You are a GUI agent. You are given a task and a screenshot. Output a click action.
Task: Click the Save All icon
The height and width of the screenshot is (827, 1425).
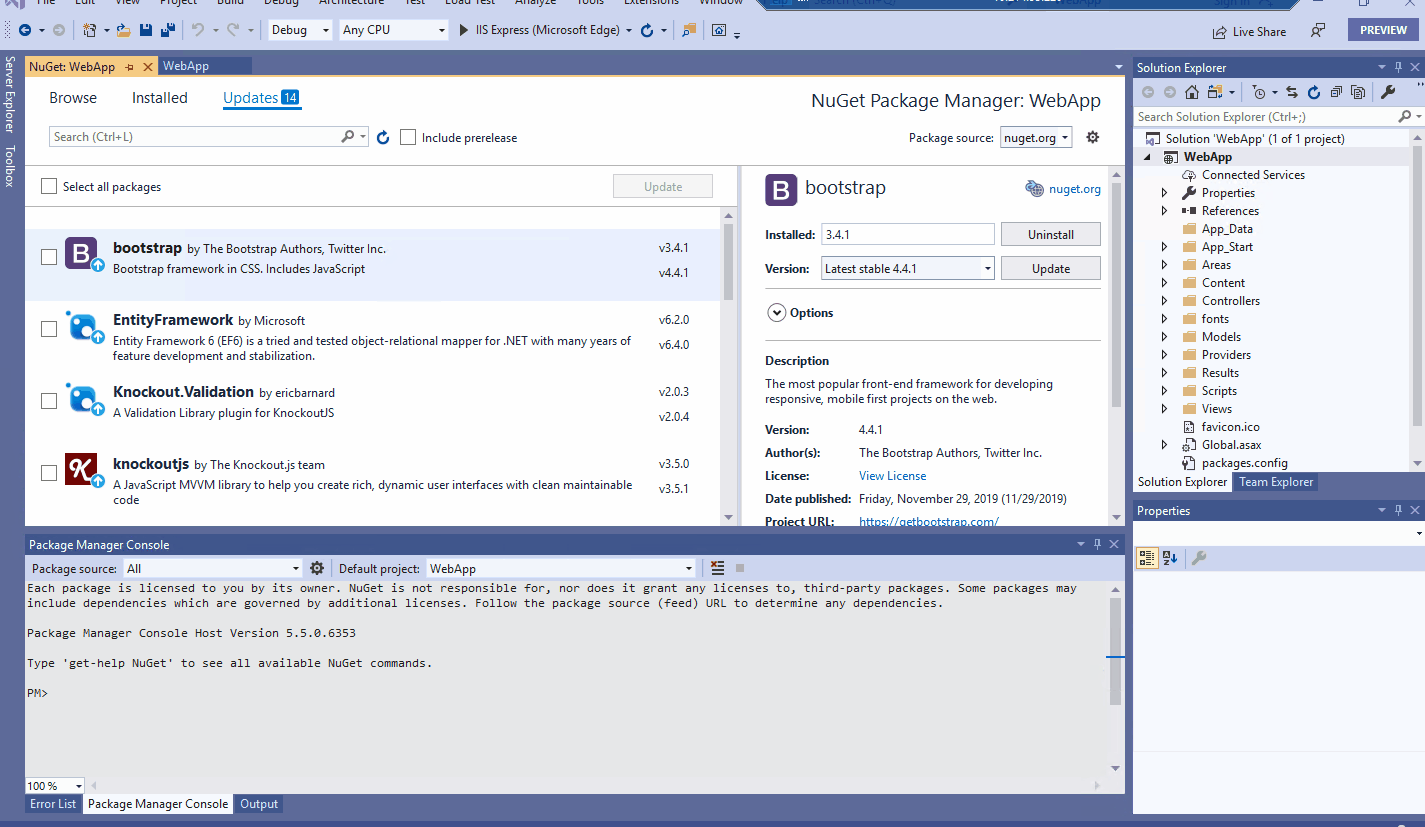pyautogui.click(x=166, y=30)
